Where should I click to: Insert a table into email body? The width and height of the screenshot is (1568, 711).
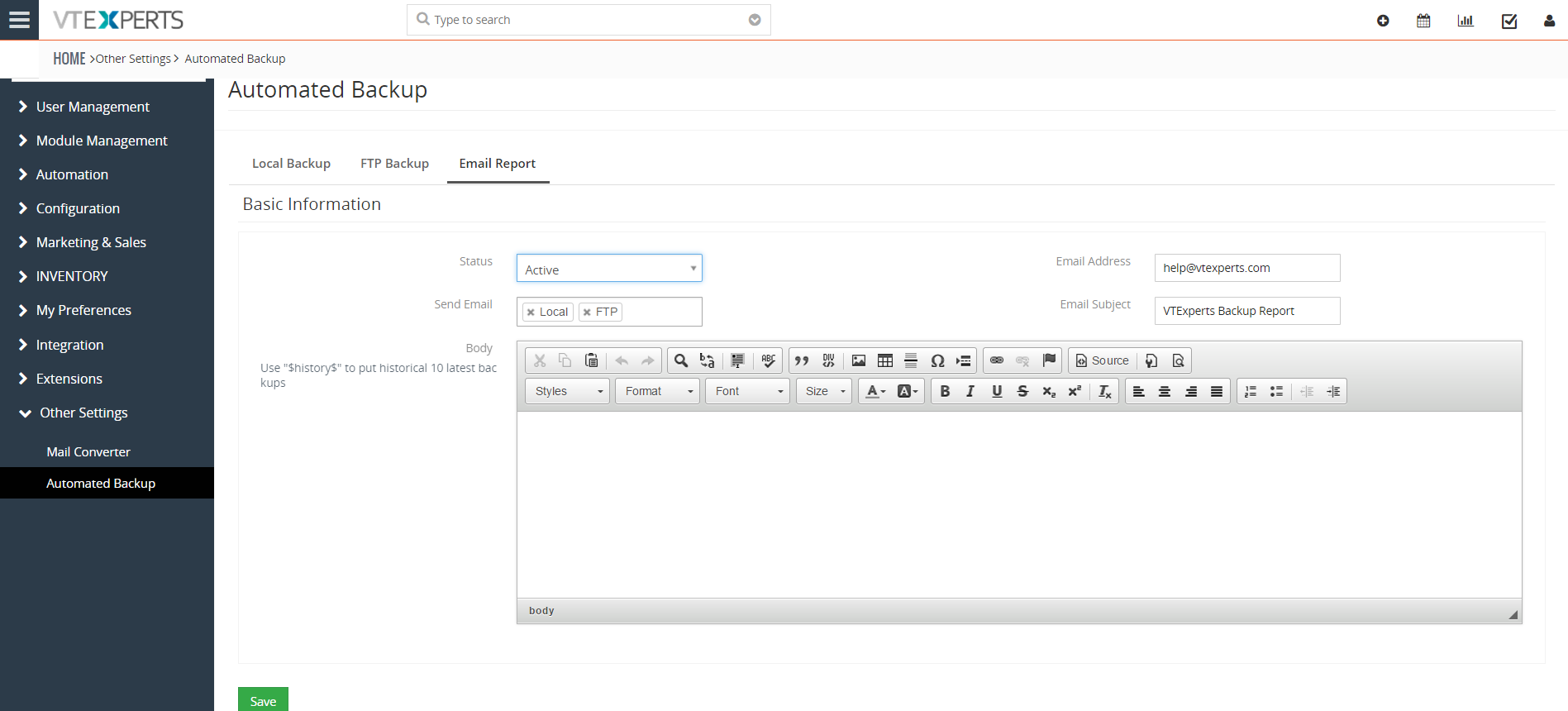click(885, 360)
